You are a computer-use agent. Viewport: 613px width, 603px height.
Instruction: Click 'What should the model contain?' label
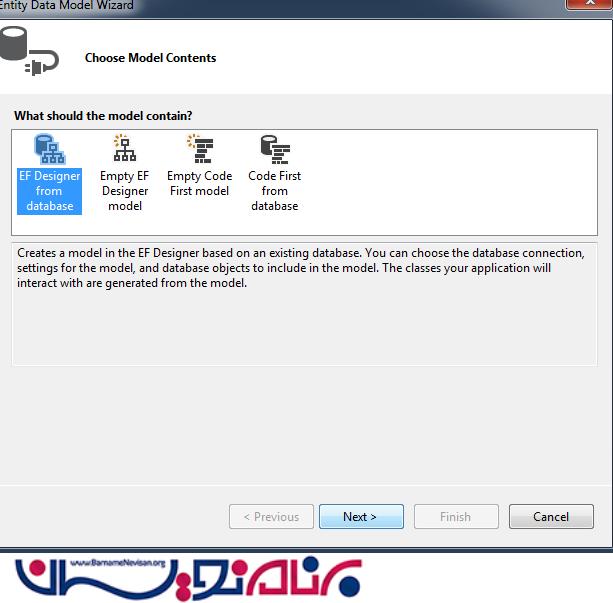(103, 116)
